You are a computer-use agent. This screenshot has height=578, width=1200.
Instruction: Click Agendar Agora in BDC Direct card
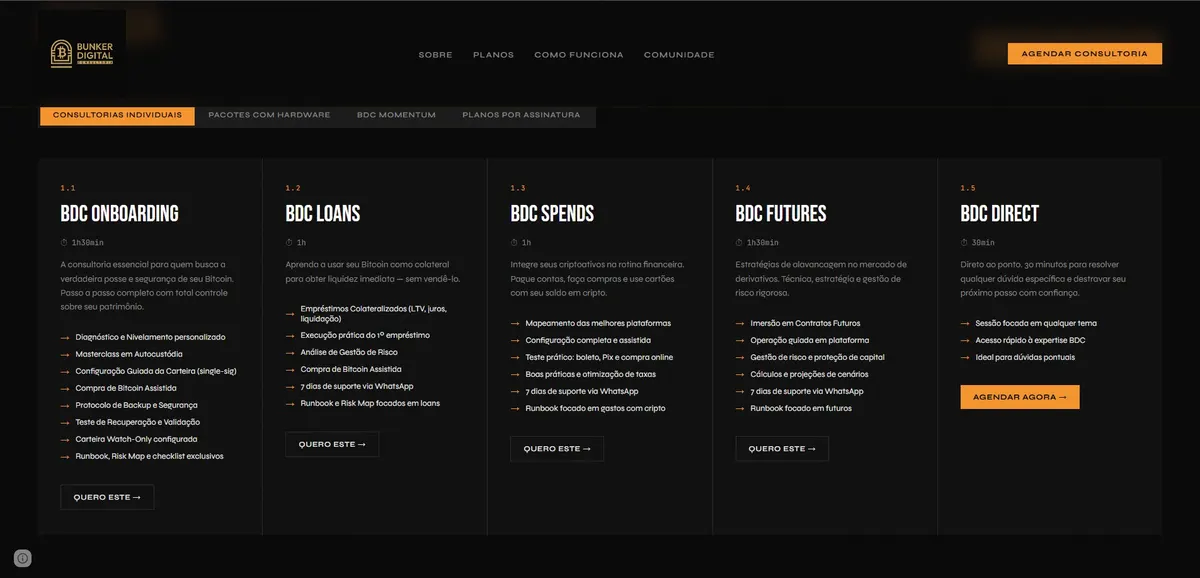[1020, 397]
